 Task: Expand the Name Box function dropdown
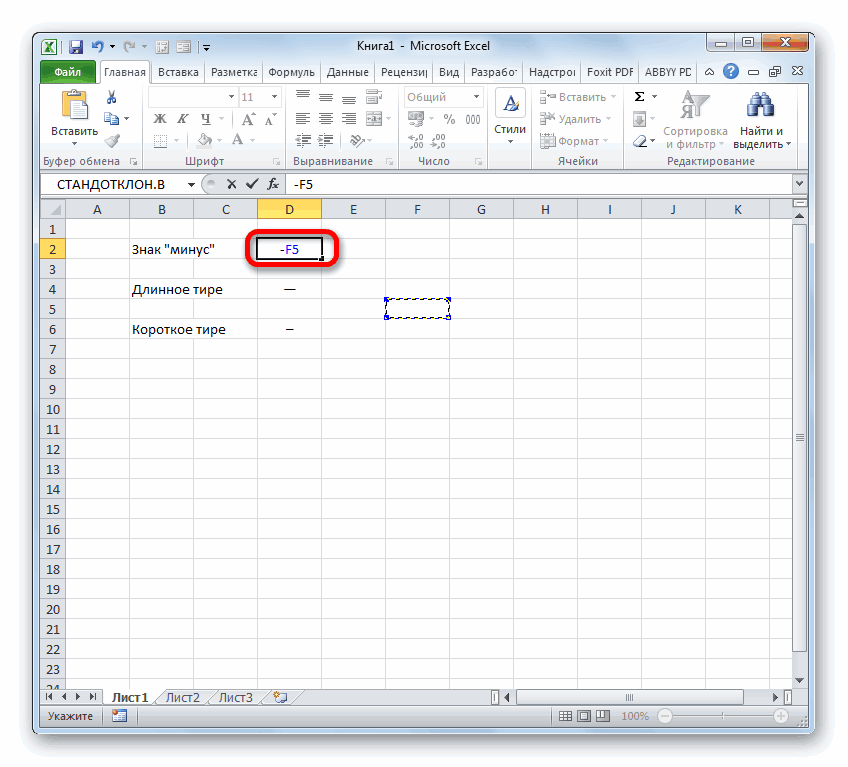point(191,184)
